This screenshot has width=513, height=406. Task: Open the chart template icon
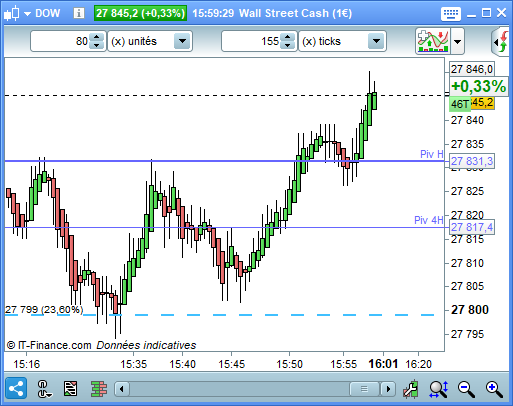click(71, 389)
